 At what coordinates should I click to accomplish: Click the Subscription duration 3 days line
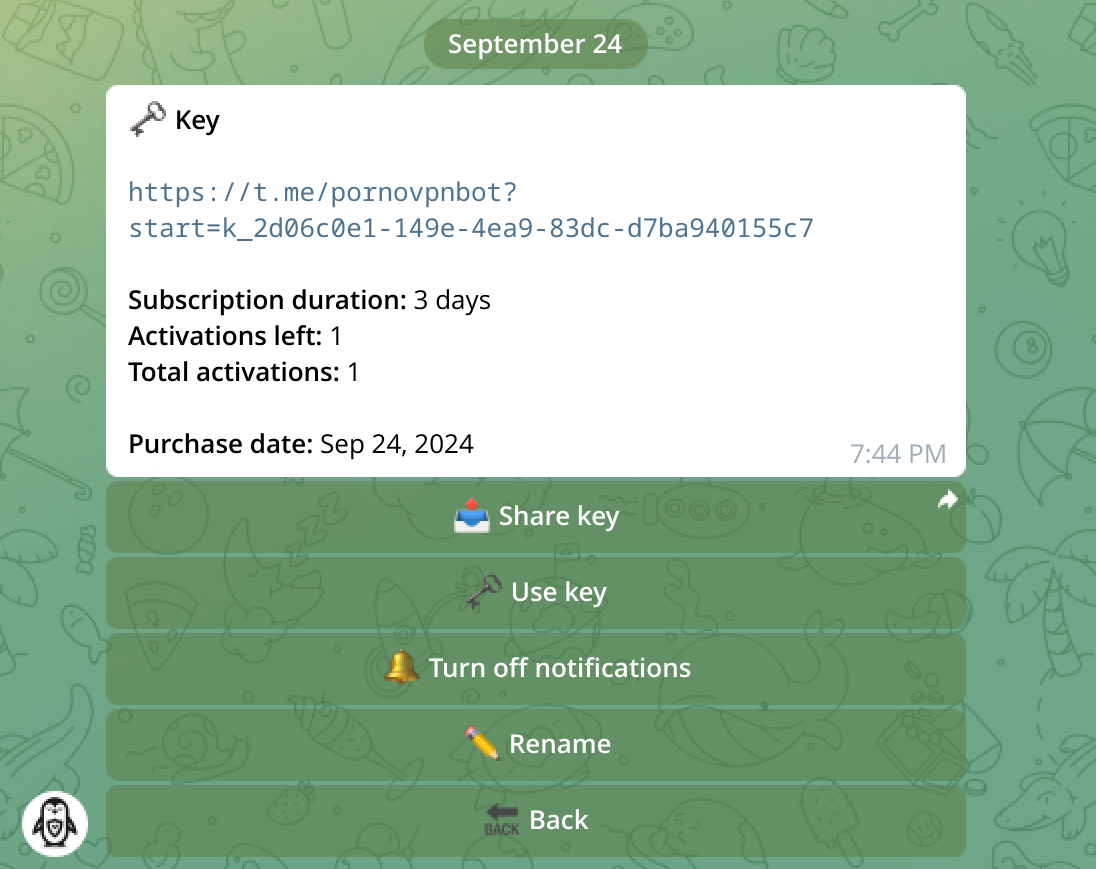[x=309, y=300]
